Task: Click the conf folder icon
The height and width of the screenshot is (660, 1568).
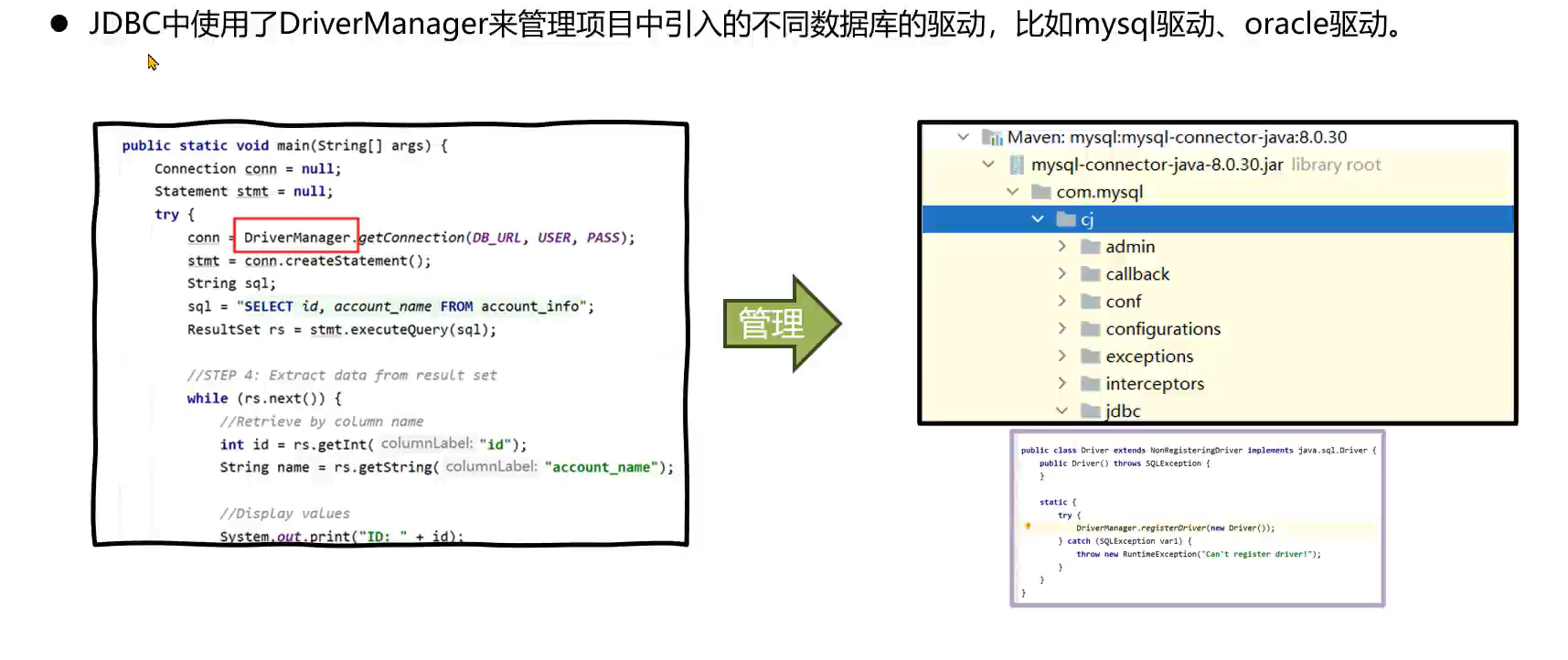Action: [1090, 302]
